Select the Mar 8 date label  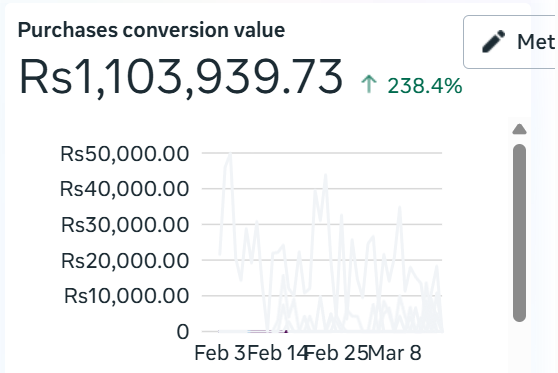(x=395, y=353)
